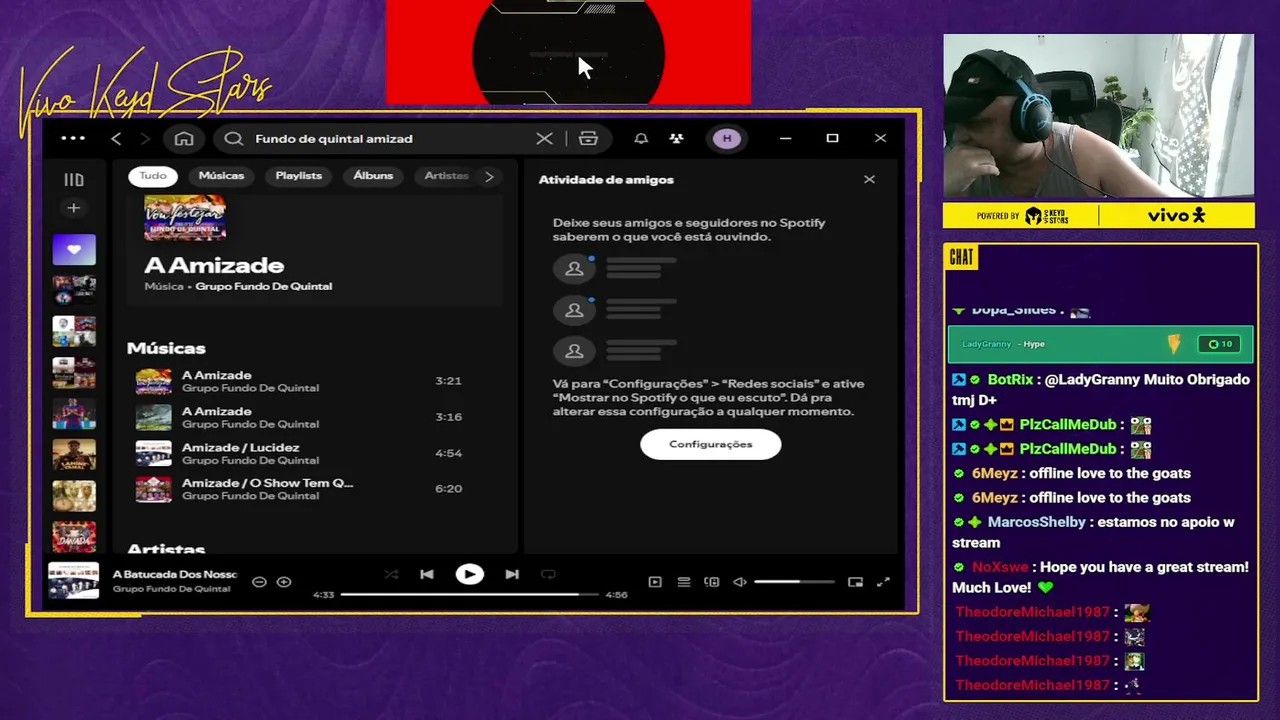Open the Spotify three-dots menu
The height and width of the screenshot is (720, 1280).
tap(73, 139)
